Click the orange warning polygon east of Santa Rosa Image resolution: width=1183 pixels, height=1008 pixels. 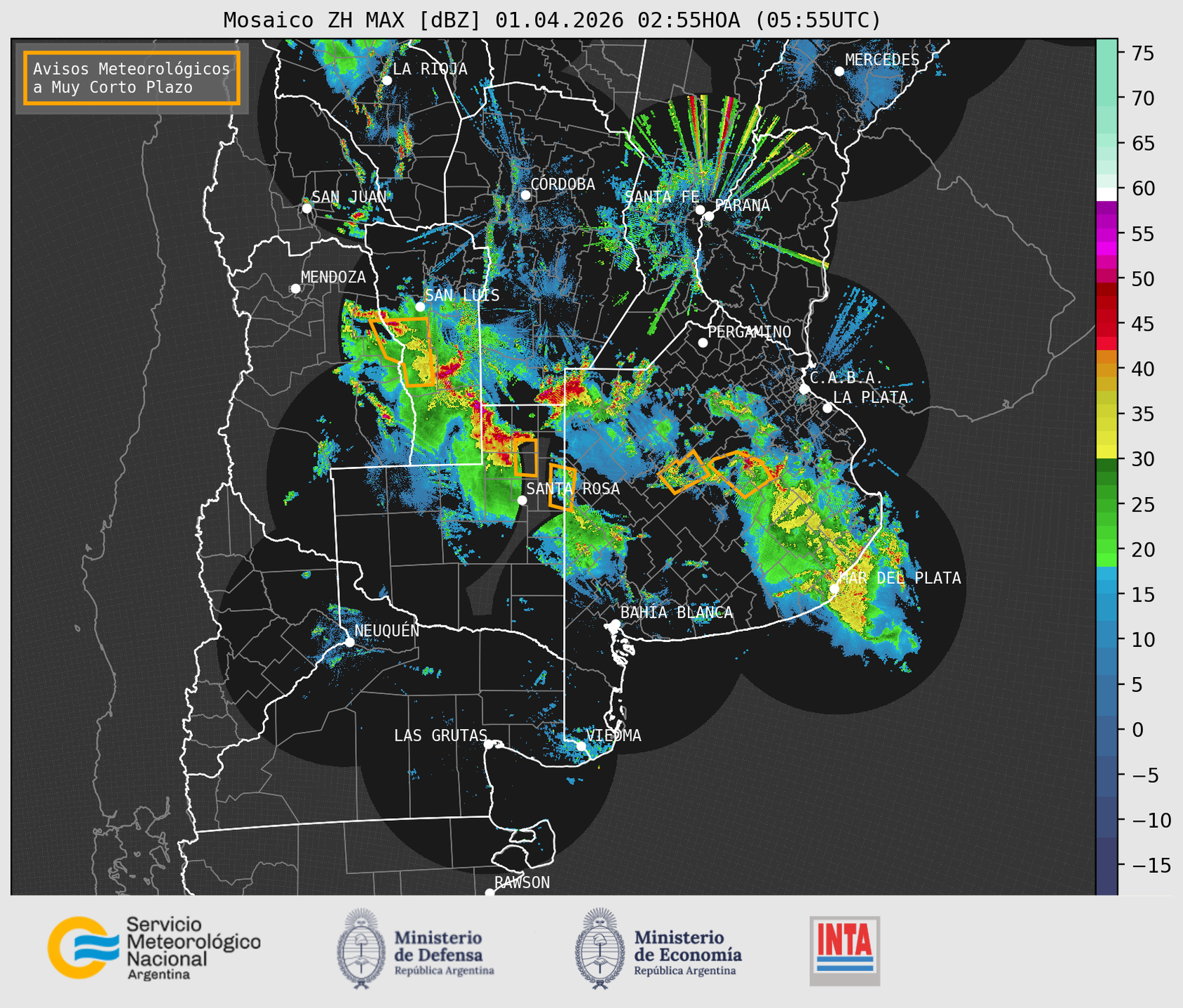coord(562,486)
